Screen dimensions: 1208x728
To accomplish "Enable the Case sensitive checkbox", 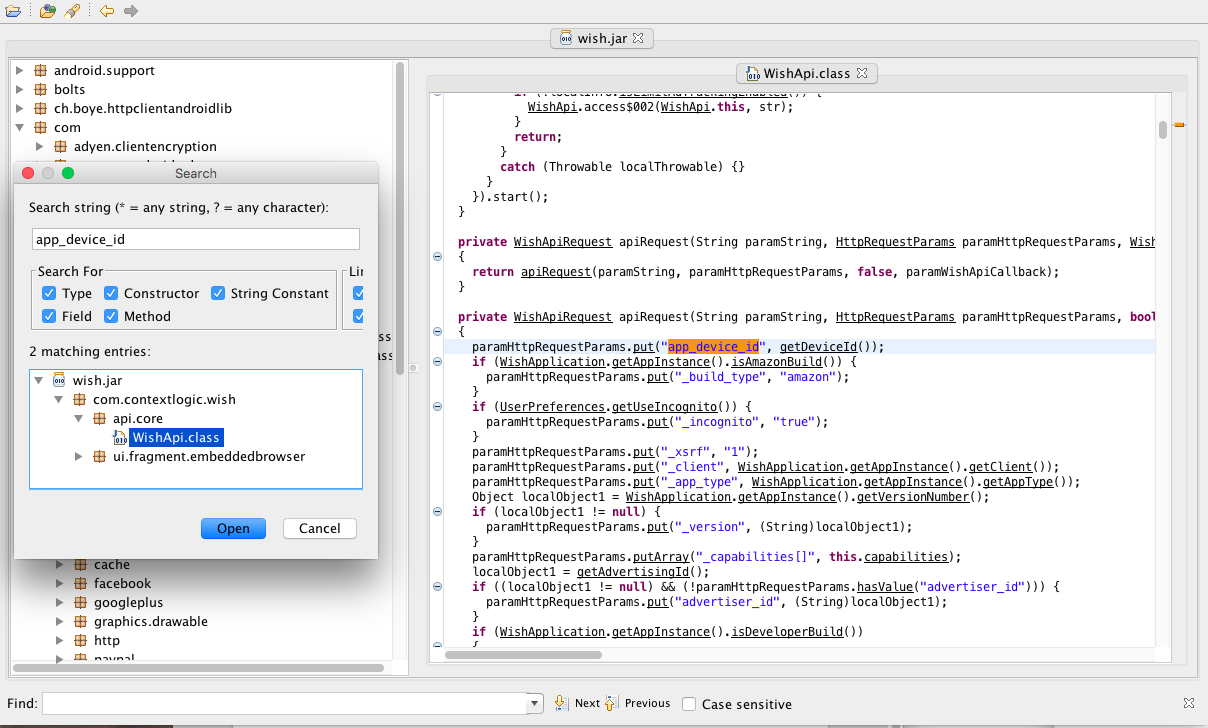I will pyautogui.click(x=689, y=705).
